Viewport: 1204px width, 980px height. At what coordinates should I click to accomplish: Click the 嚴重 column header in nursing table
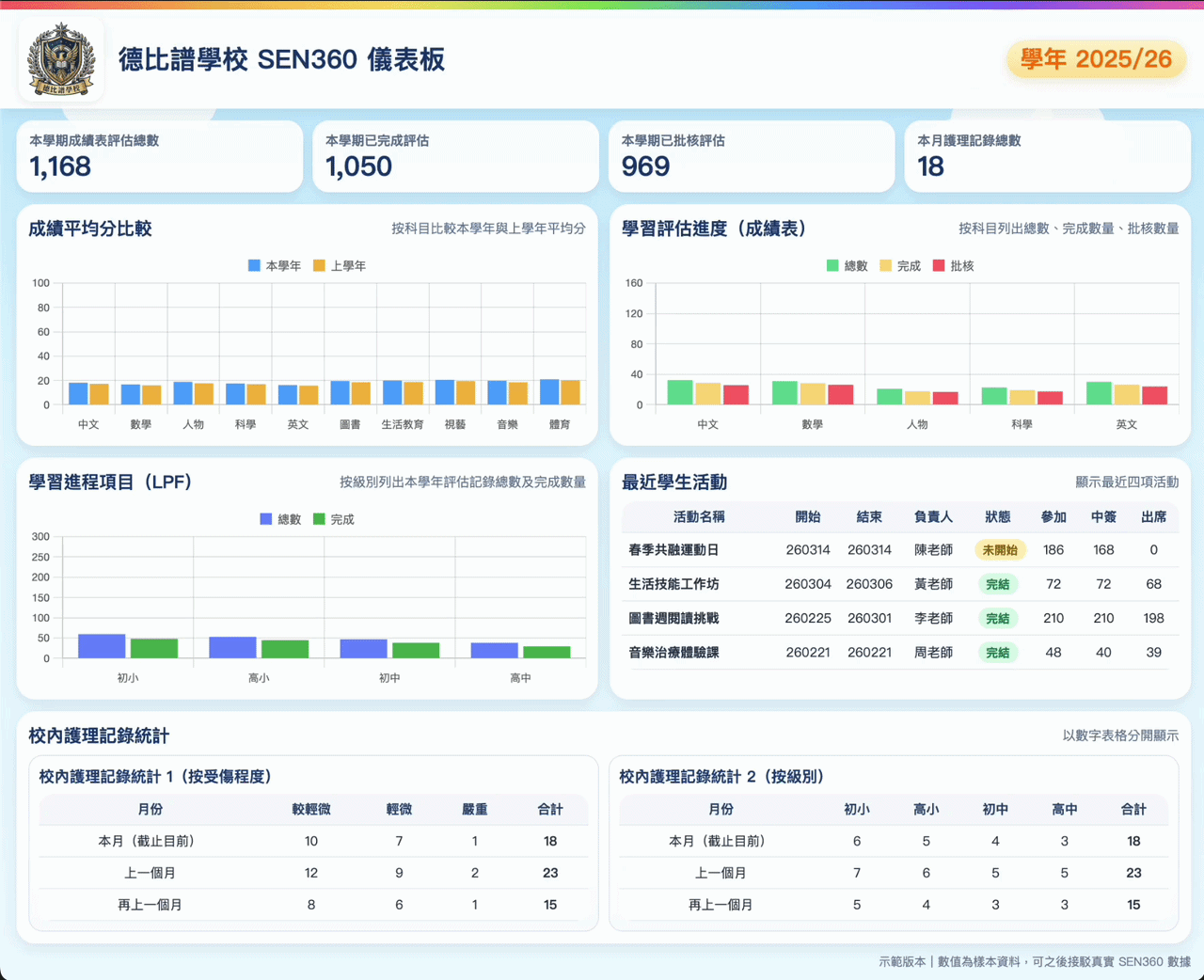(474, 810)
